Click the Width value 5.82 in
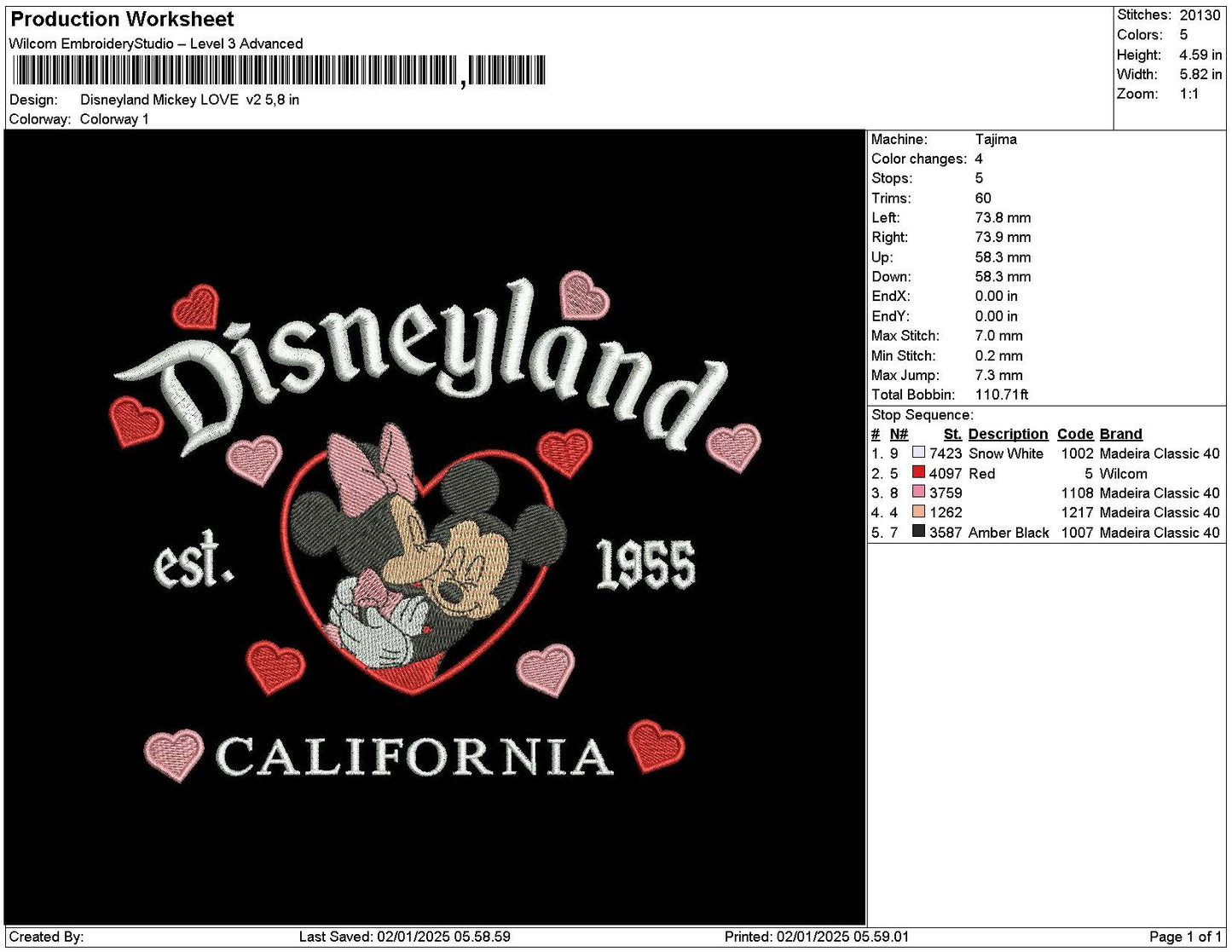This screenshot has width=1232, height=952. pyautogui.click(x=1200, y=74)
